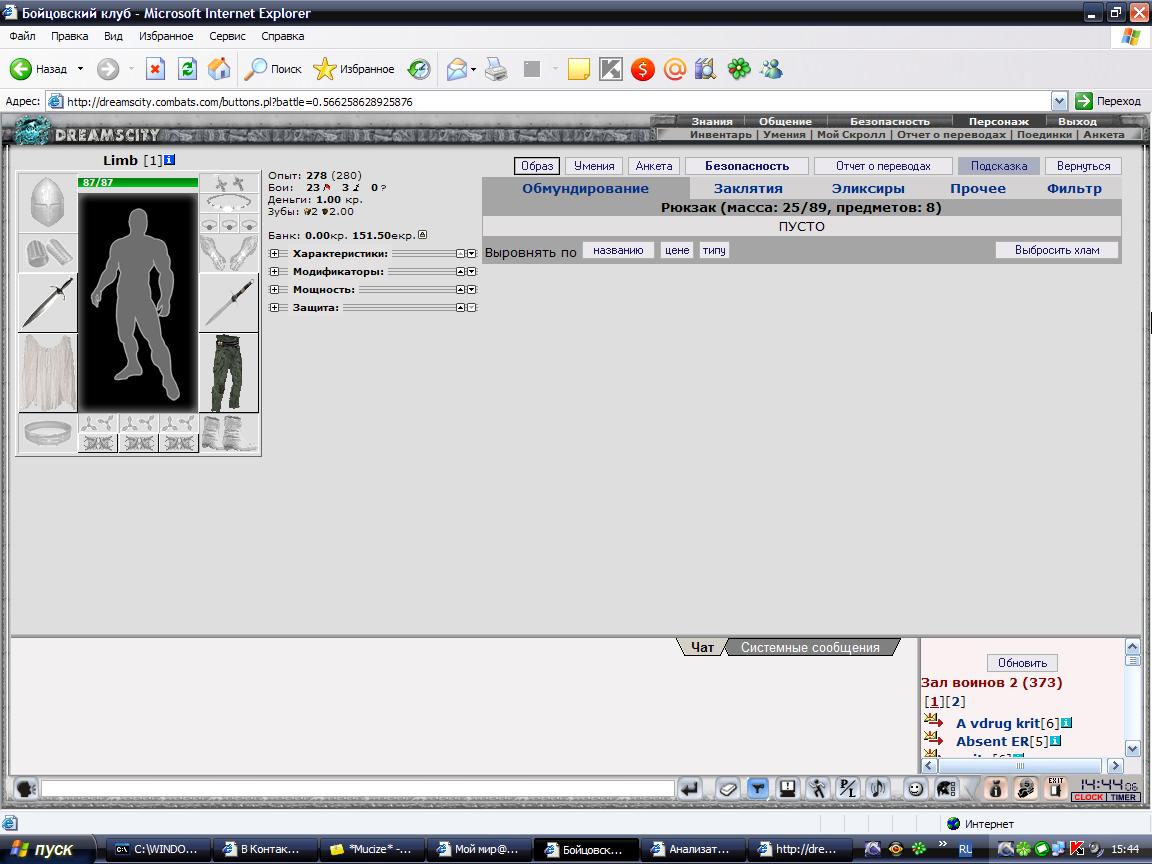Expand the Защита section
The height and width of the screenshot is (864, 1152).
pos(274,308)
